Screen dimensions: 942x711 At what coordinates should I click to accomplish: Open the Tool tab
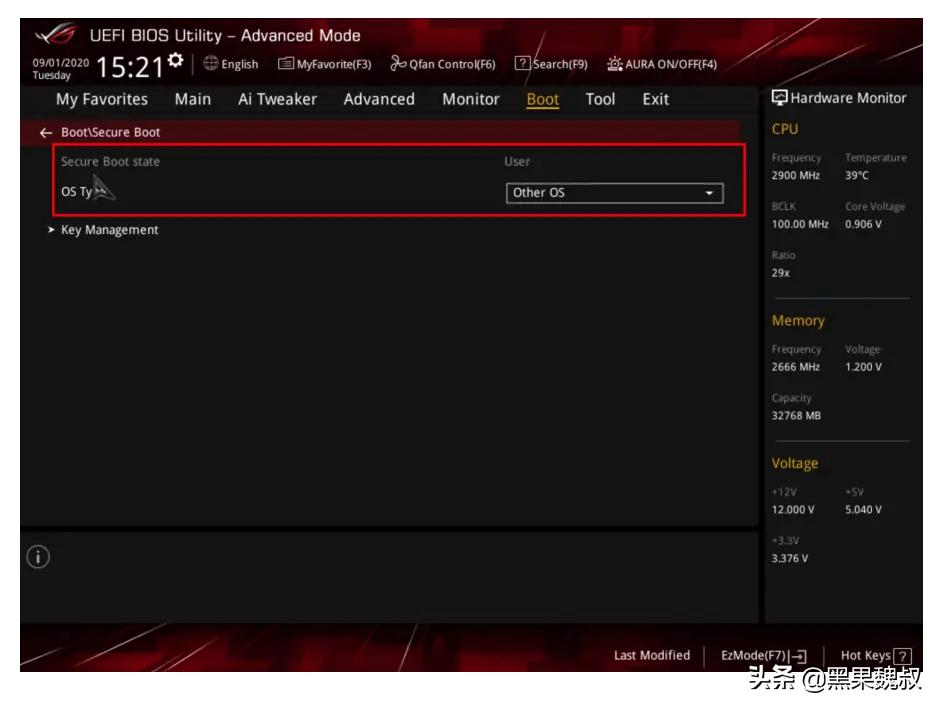point(600,99)
